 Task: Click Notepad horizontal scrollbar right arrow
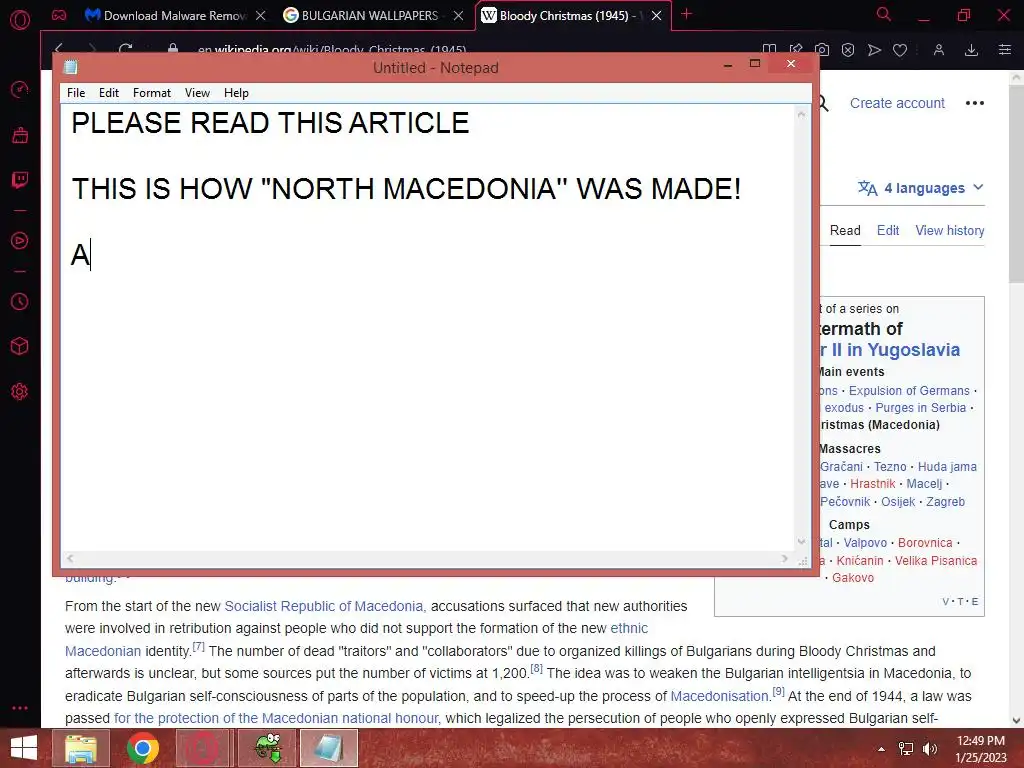(785, 558)
